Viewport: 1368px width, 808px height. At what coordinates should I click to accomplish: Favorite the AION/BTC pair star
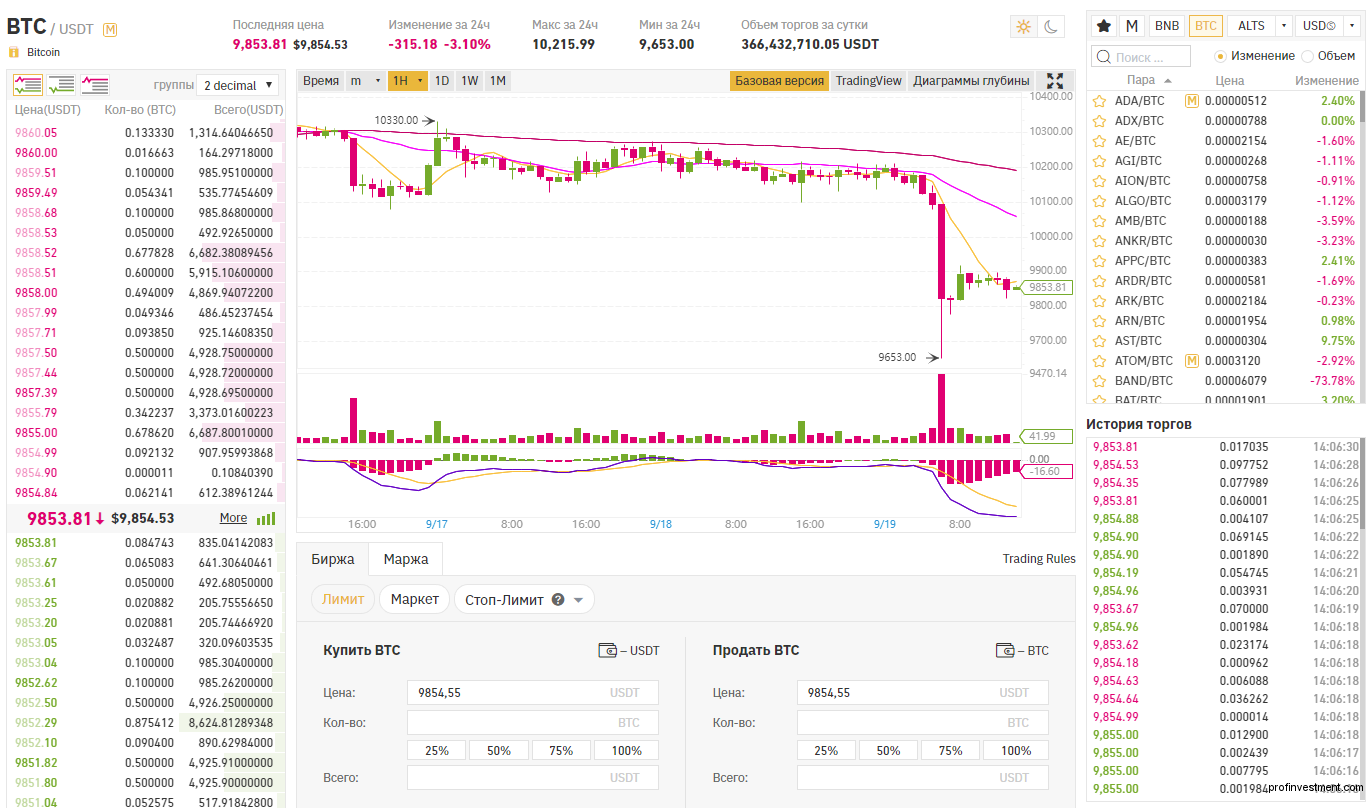click(1099, 181)
